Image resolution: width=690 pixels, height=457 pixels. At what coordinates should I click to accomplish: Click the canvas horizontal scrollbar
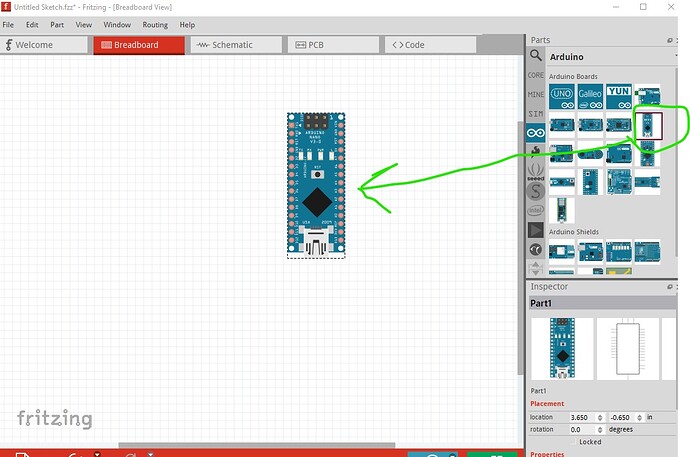[x=257, y=445]
